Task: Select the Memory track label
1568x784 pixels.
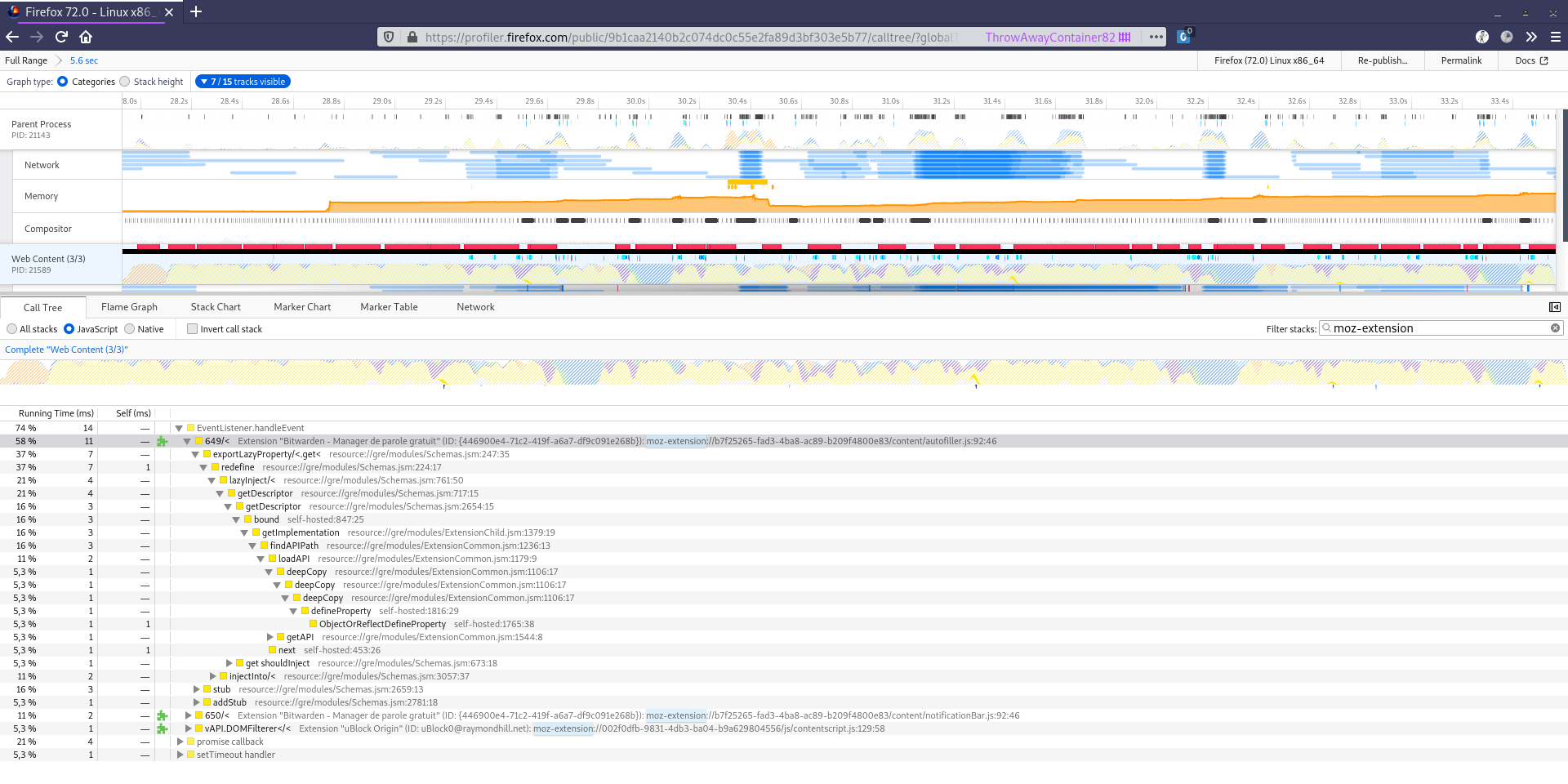Action: click(41, 196)
